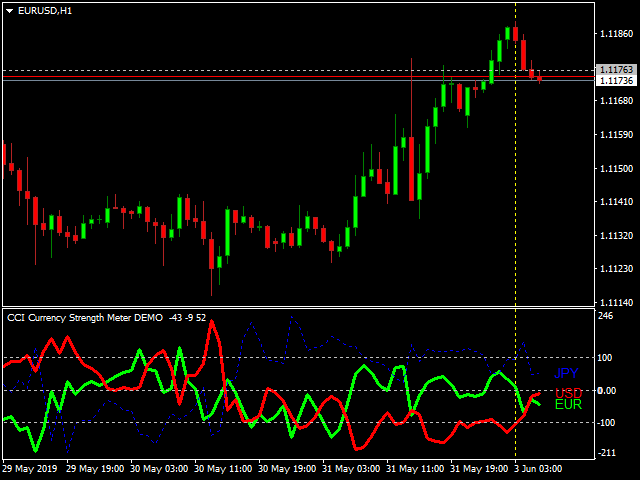Click the 29 May 2019 time label
This screenshot has width=640, height=480.
29,469
